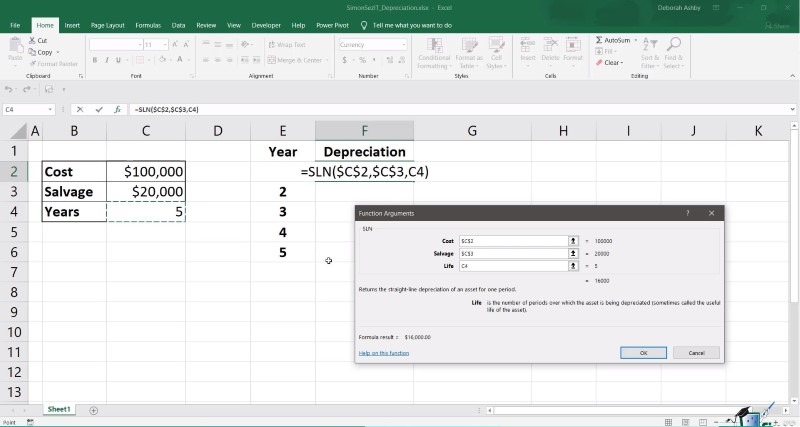
Task: Switch to the Page Layout tab
Action: [x=107, y=24]
